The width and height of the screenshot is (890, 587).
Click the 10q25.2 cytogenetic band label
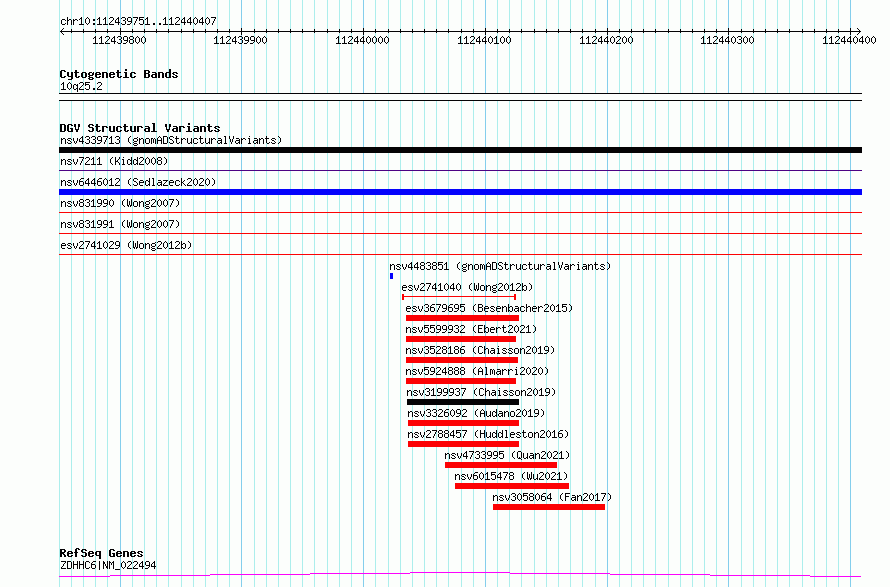pos(81,86)
